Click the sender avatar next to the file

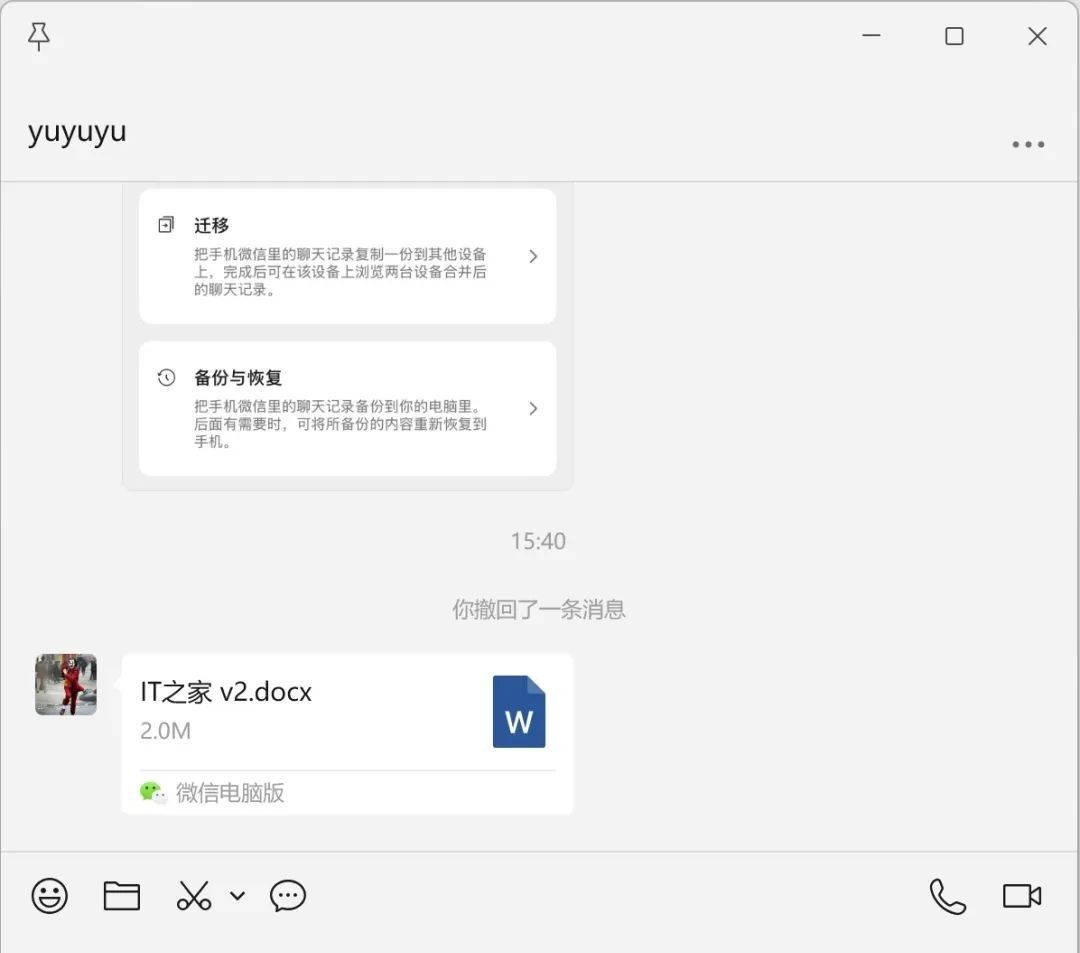click(65, 685)
